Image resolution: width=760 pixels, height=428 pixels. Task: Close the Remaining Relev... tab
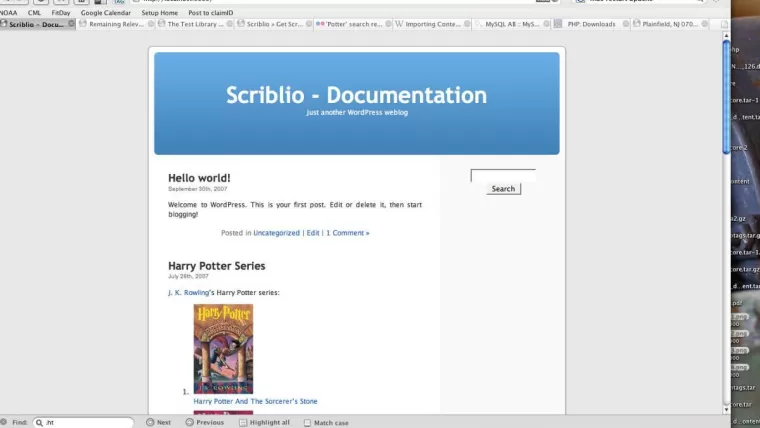point(151,24)
